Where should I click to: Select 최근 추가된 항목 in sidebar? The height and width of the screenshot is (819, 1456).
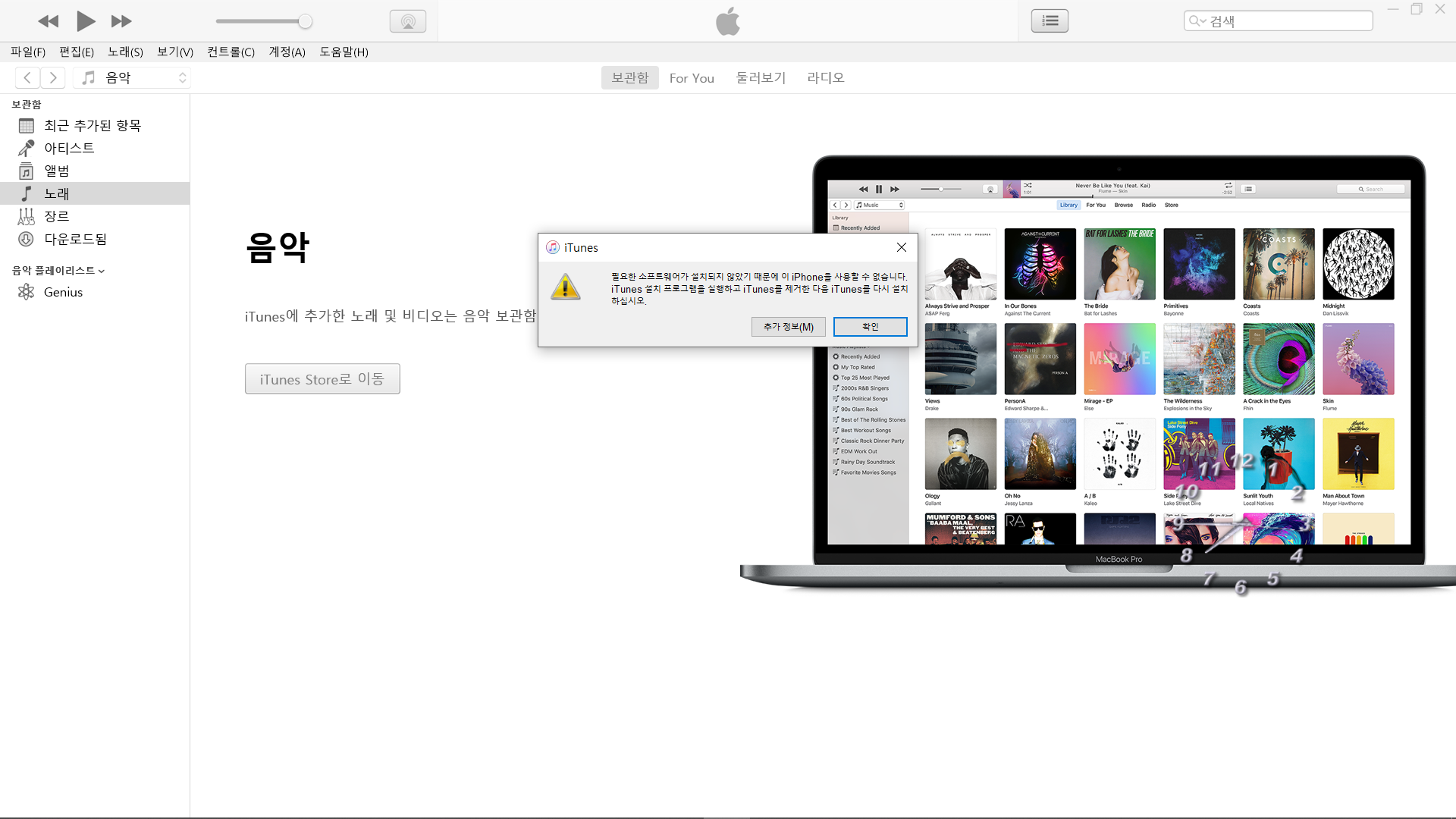pyautogui.click(x=95, y=125)
